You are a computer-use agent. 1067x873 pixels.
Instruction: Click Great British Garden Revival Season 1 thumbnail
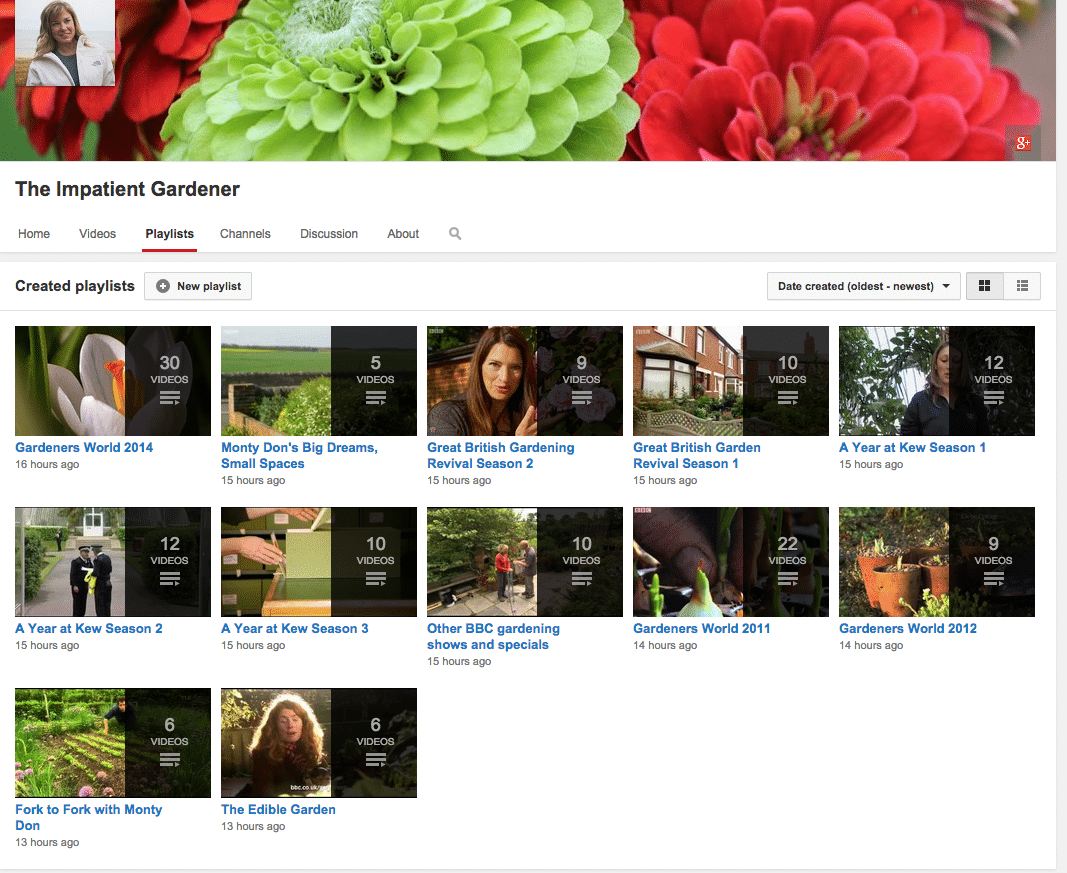pyautogui.click(x=731, y=381)
